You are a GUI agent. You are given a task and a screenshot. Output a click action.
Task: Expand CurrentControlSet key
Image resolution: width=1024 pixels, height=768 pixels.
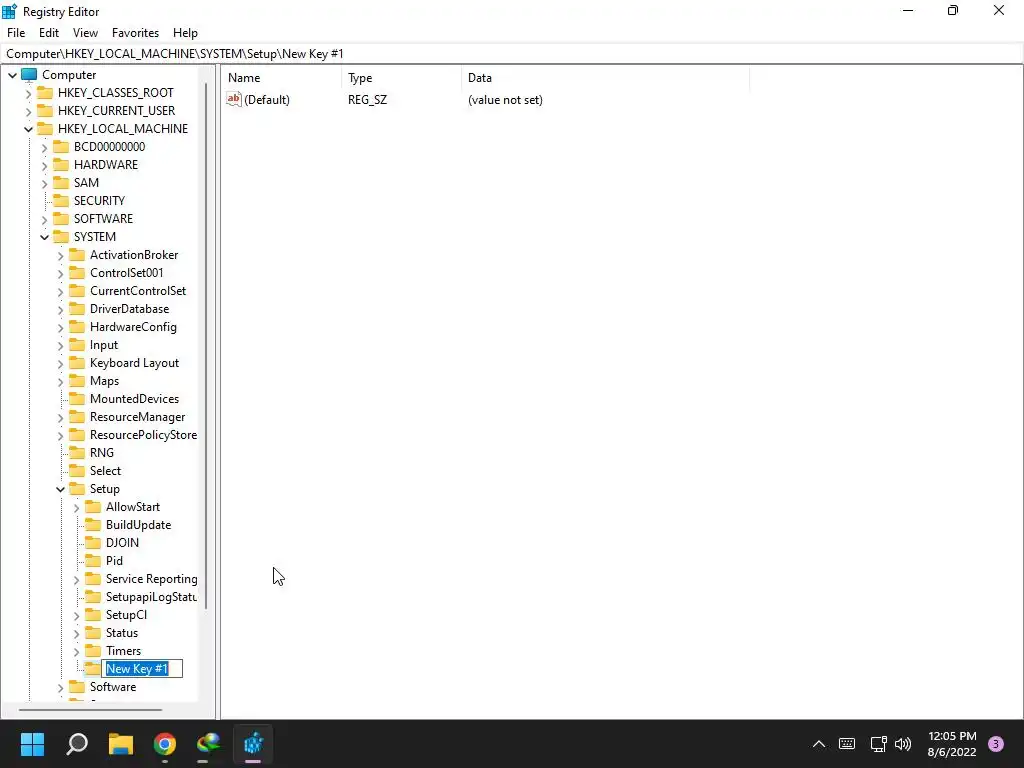[x=60, y=291]
